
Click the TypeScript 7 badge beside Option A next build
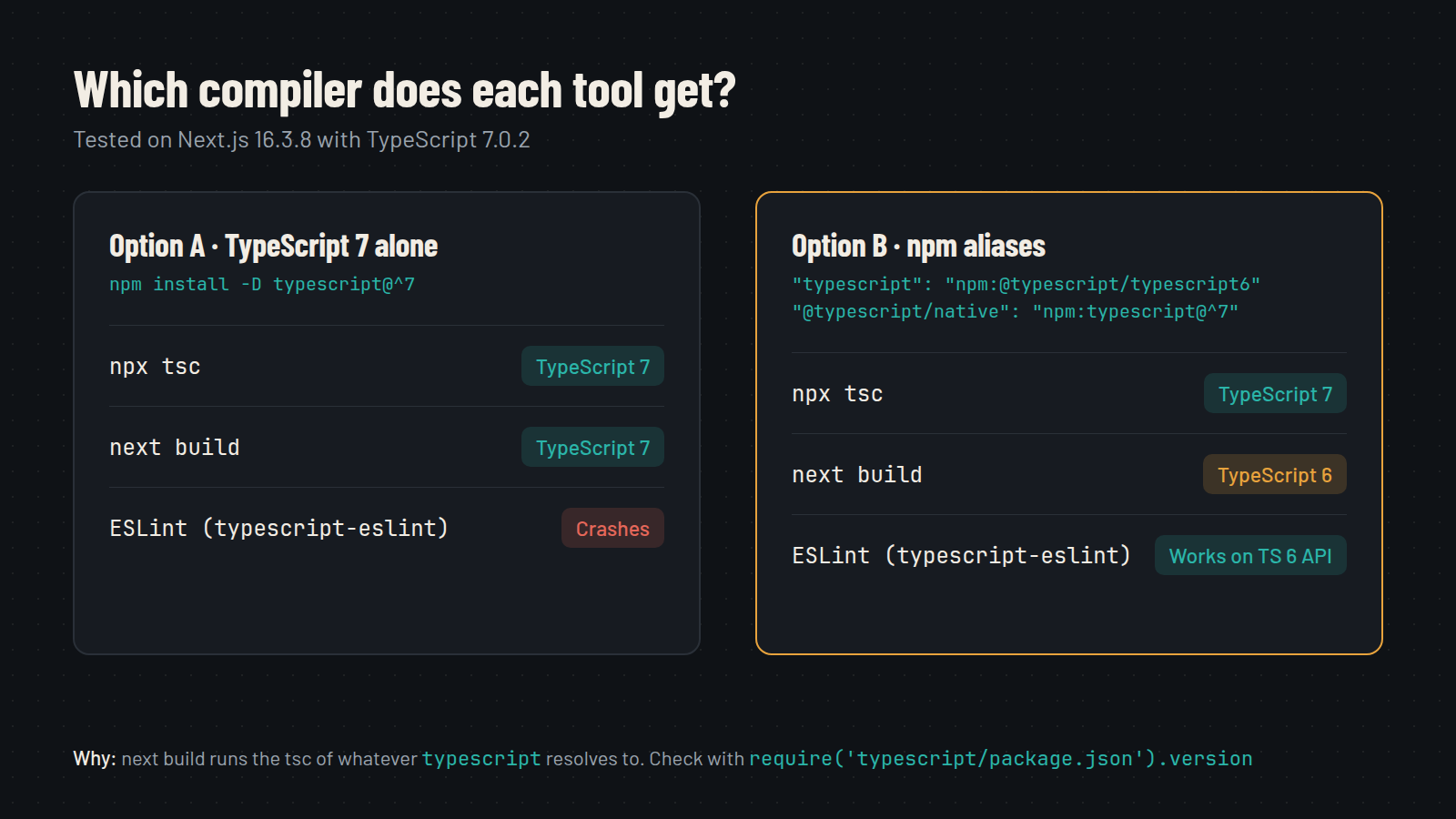[592, 447]
